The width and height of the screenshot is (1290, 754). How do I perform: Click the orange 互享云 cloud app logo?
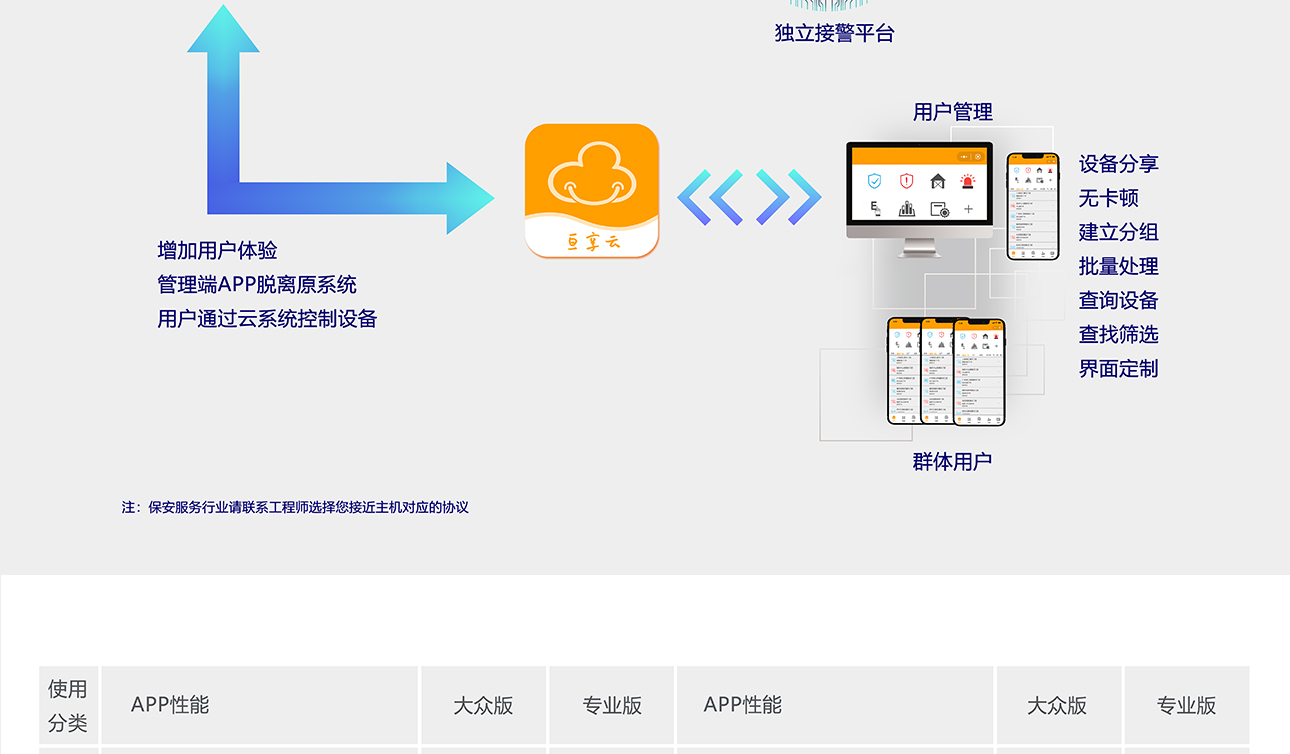592,190
